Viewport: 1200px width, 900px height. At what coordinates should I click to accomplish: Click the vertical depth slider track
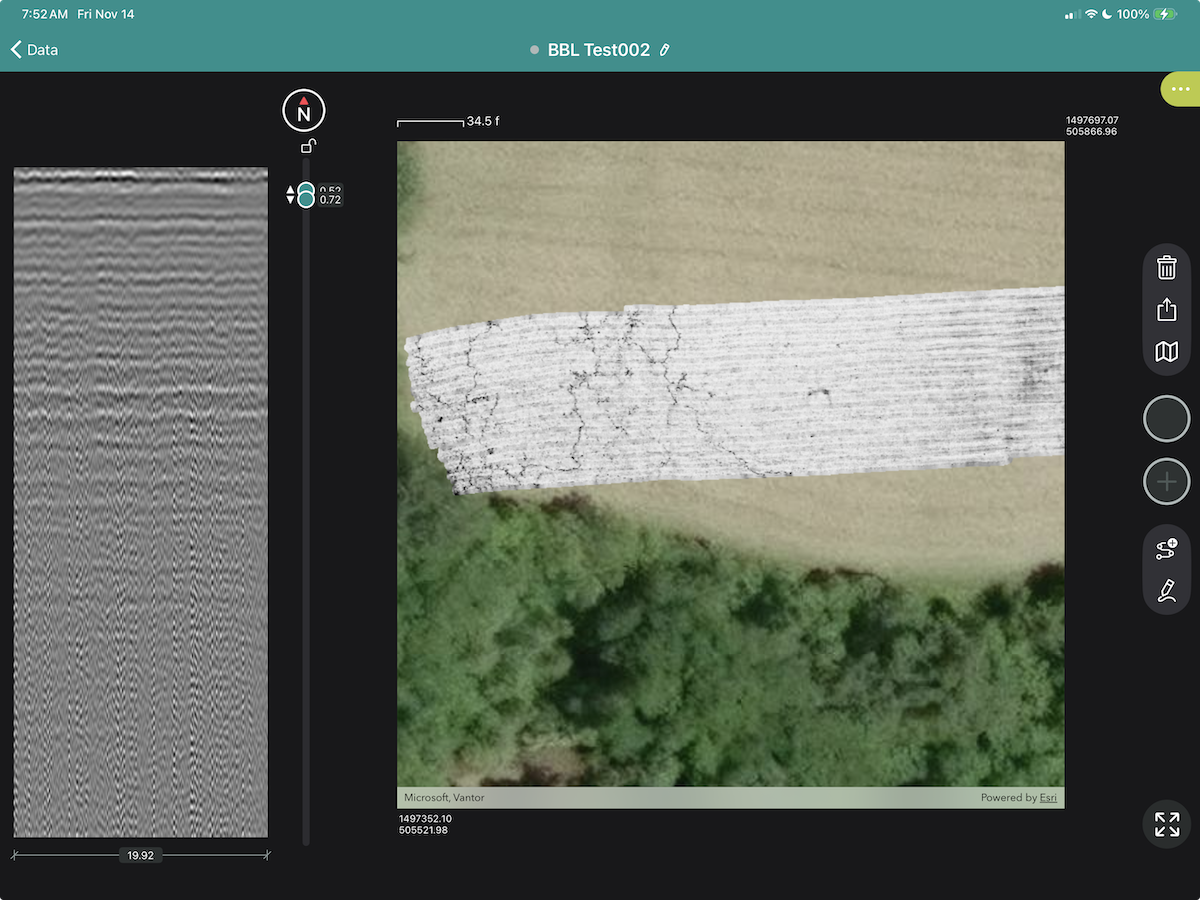point(306,520)
